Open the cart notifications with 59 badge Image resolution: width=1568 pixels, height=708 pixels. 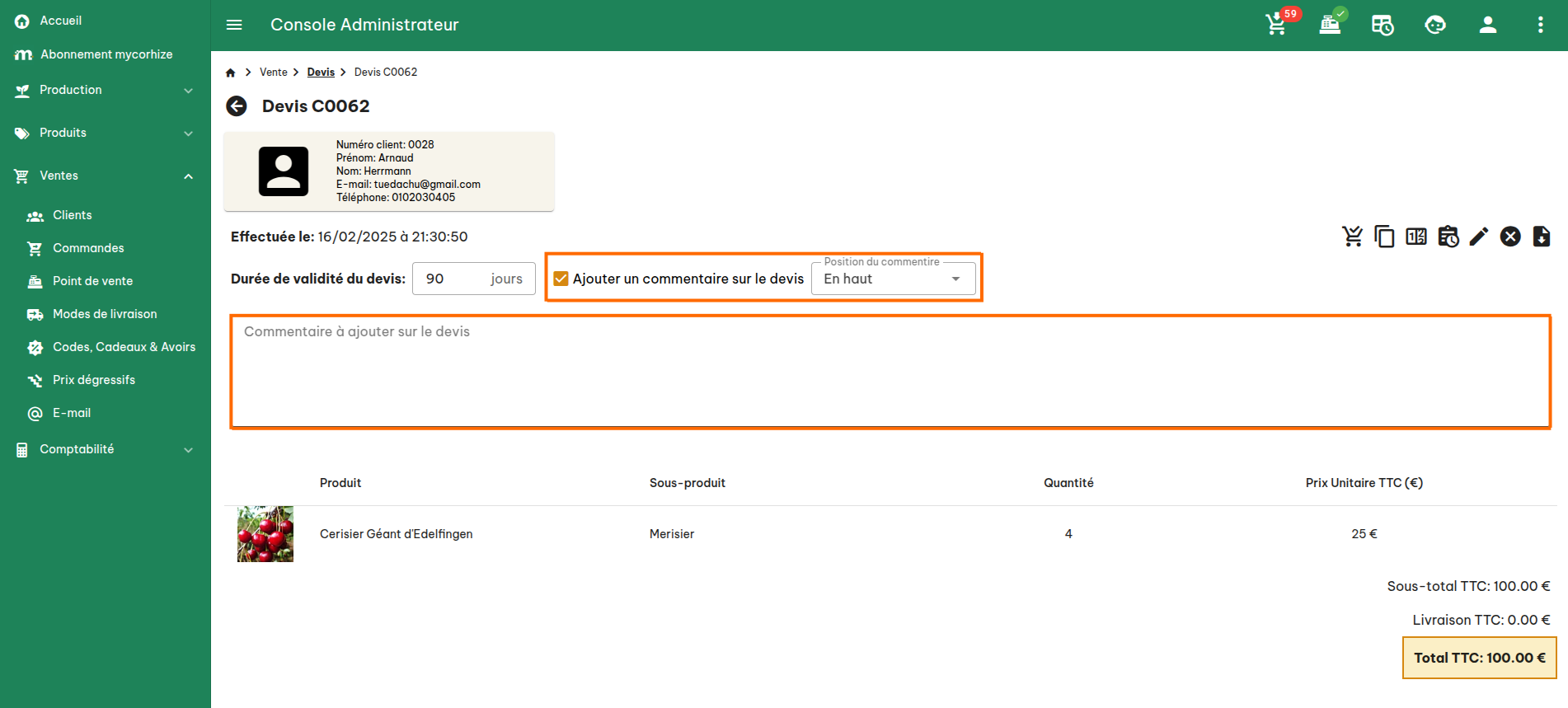coord(1277,25)
